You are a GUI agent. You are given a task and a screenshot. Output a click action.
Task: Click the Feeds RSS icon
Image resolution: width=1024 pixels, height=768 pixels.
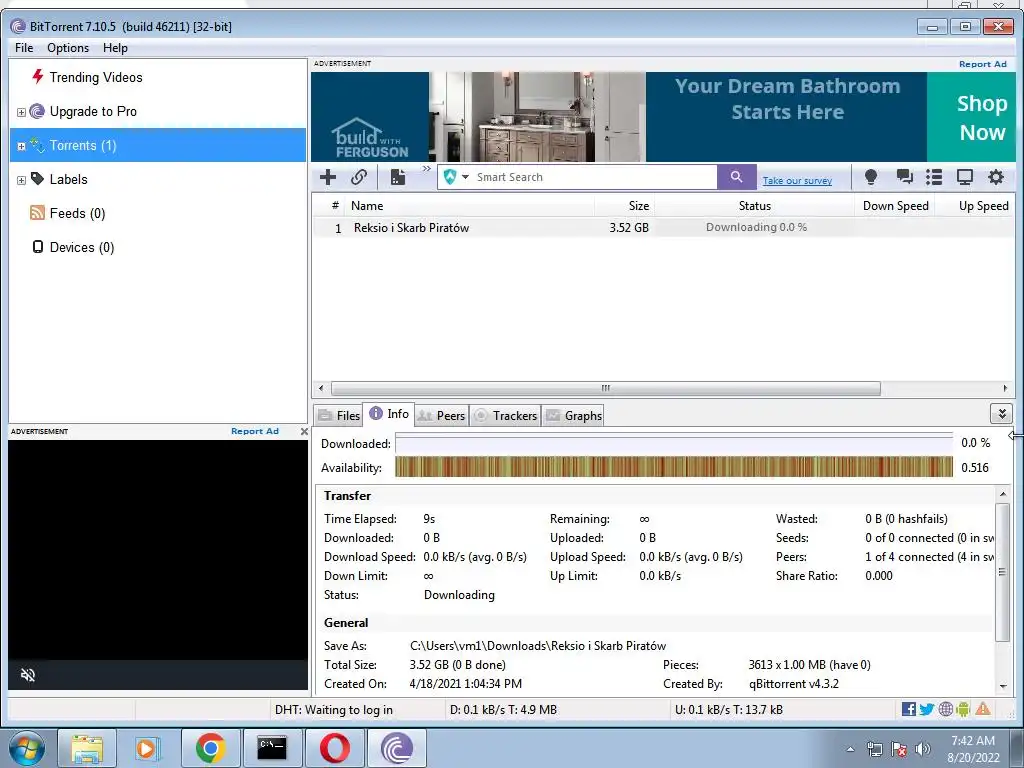point(37,212)
